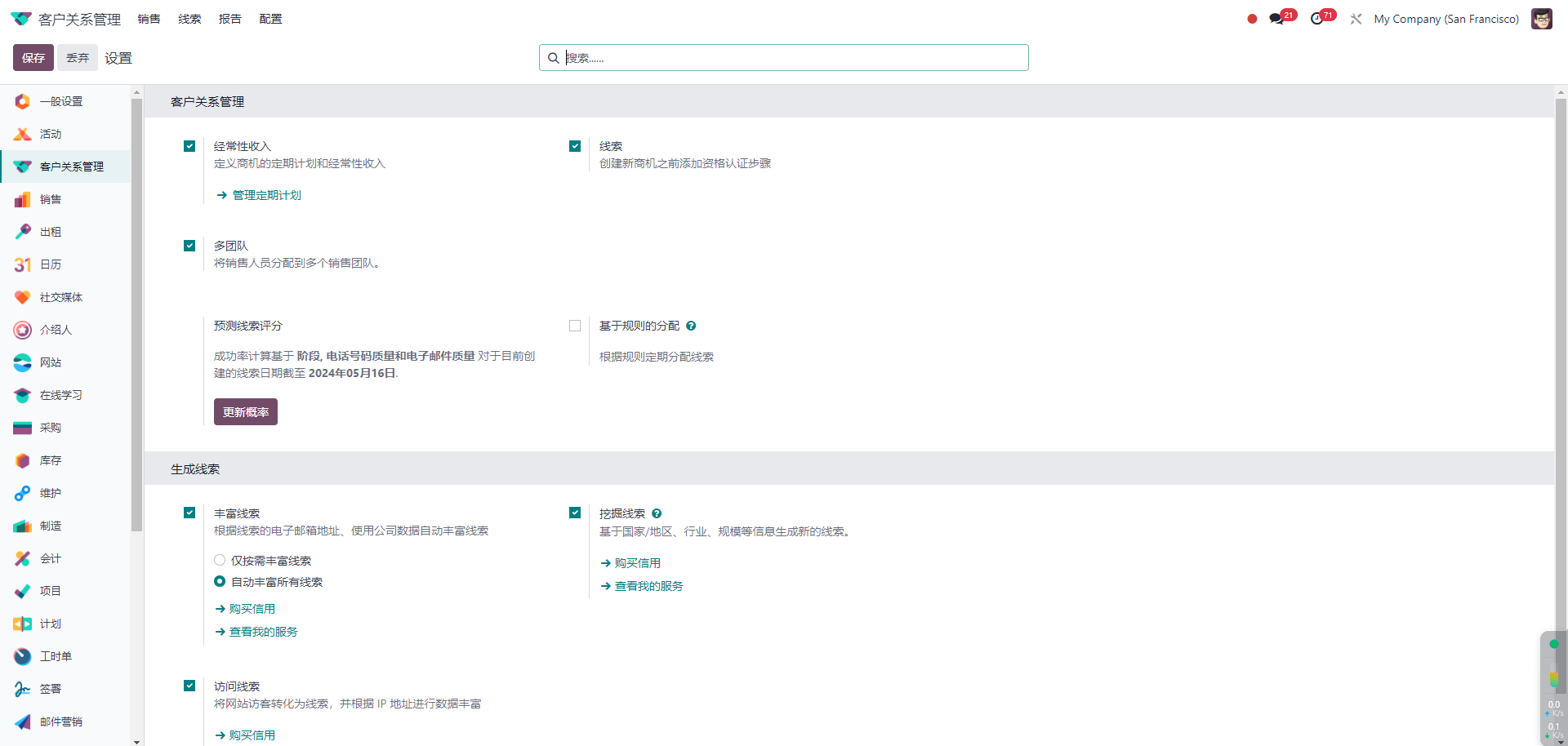Open the chat messages icon in top bar
This screenshot has height=746, width=1568.
(1276, 19)
